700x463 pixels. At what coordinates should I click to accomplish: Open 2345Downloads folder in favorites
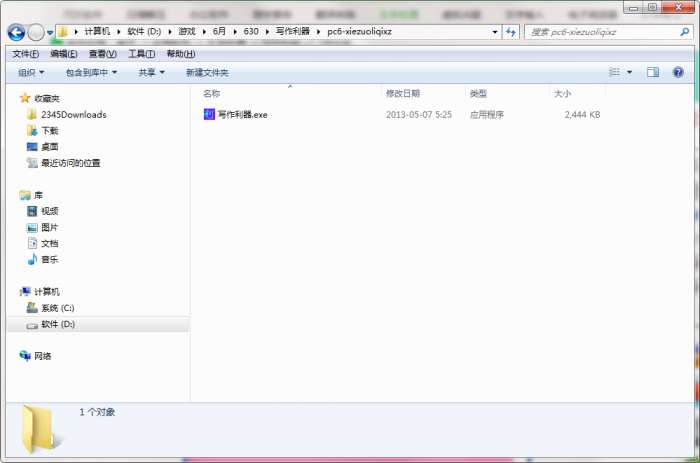click(73, 115)
